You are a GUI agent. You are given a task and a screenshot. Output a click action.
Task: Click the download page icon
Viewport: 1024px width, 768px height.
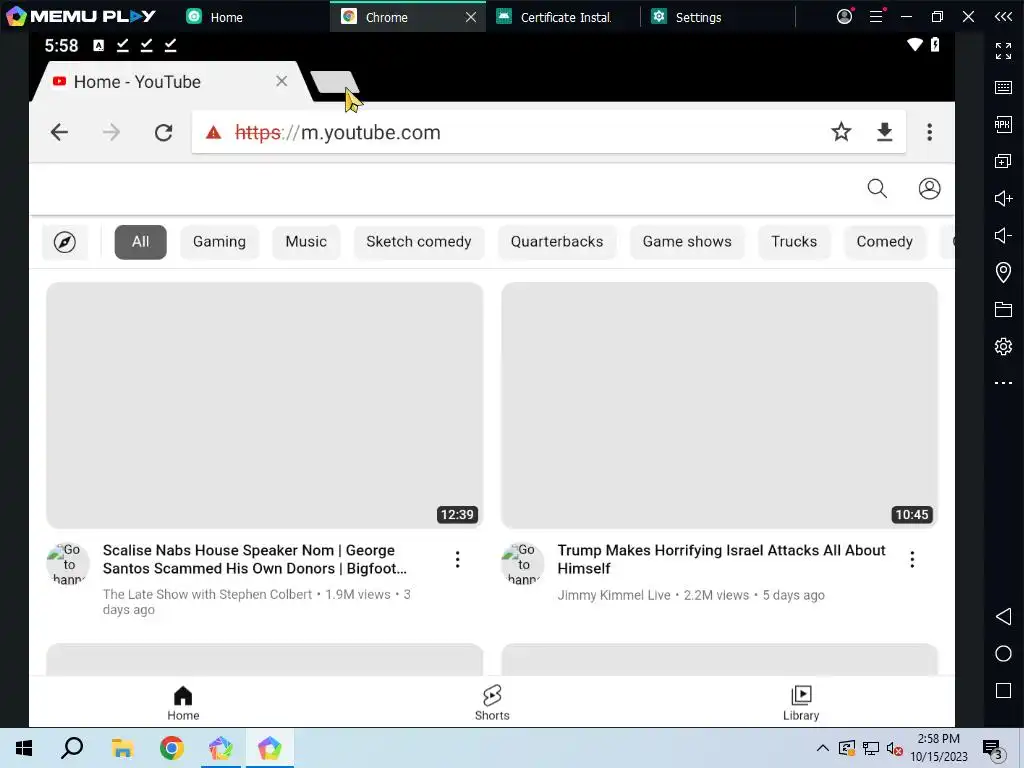884,132
